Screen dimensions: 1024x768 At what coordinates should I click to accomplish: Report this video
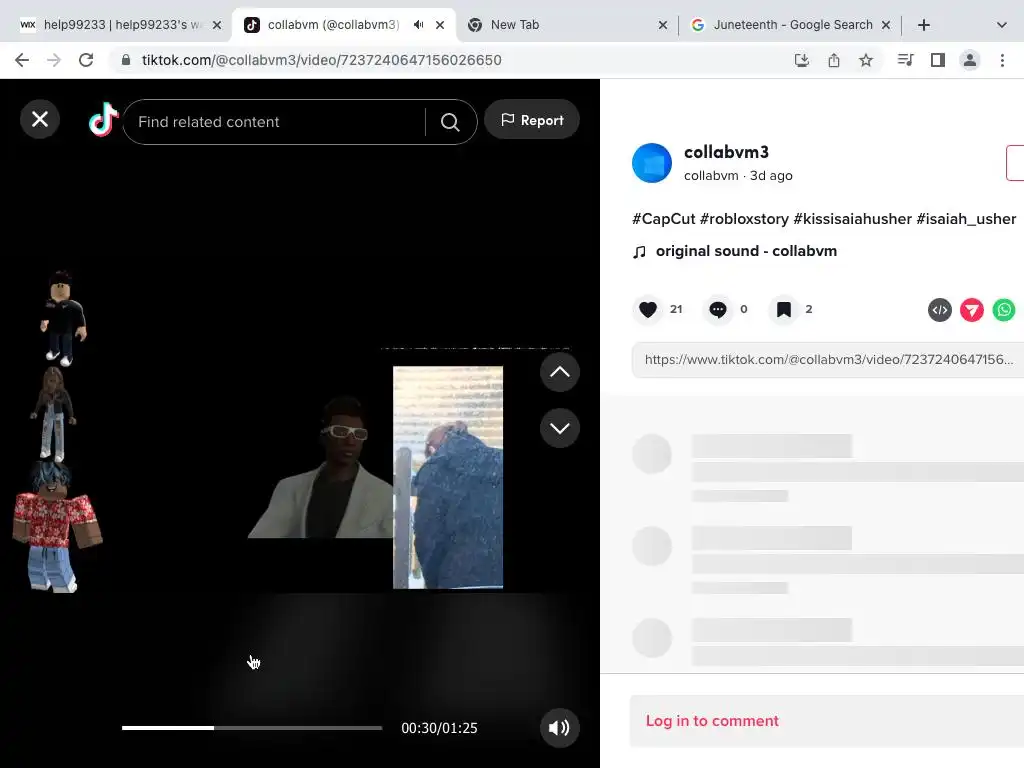[x=532, y=120]
